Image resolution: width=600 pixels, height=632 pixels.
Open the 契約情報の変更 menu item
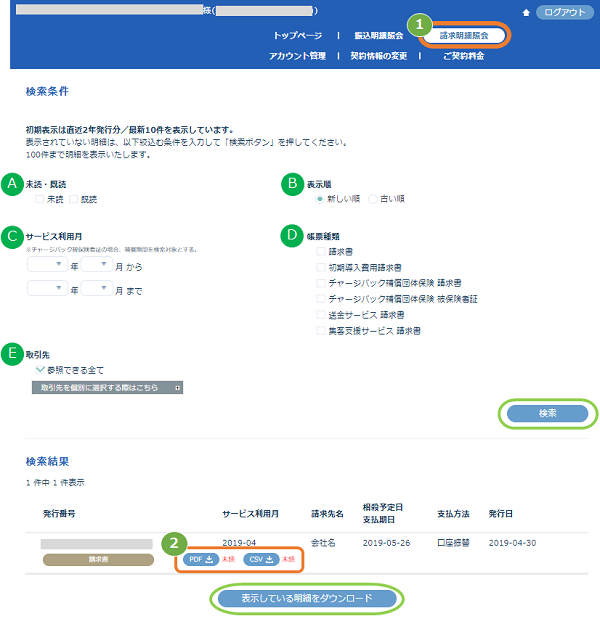click(x=378, y=56)
